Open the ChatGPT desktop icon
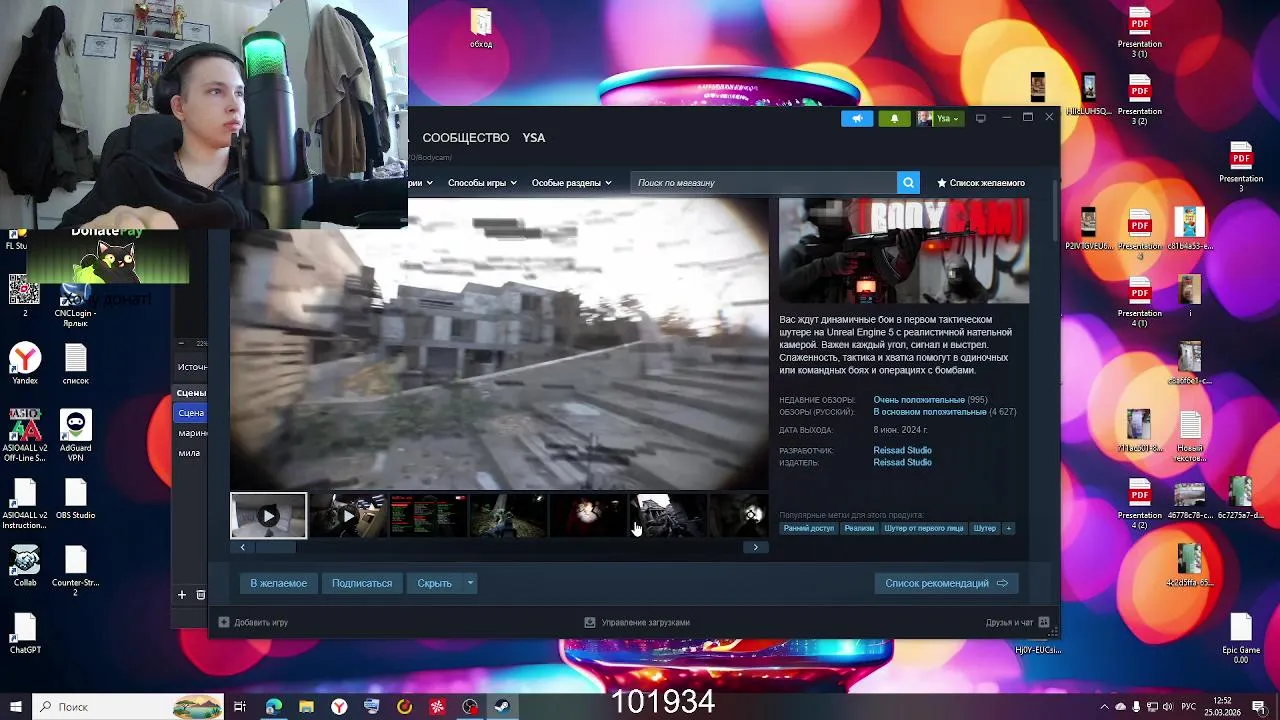 [25, 634]
